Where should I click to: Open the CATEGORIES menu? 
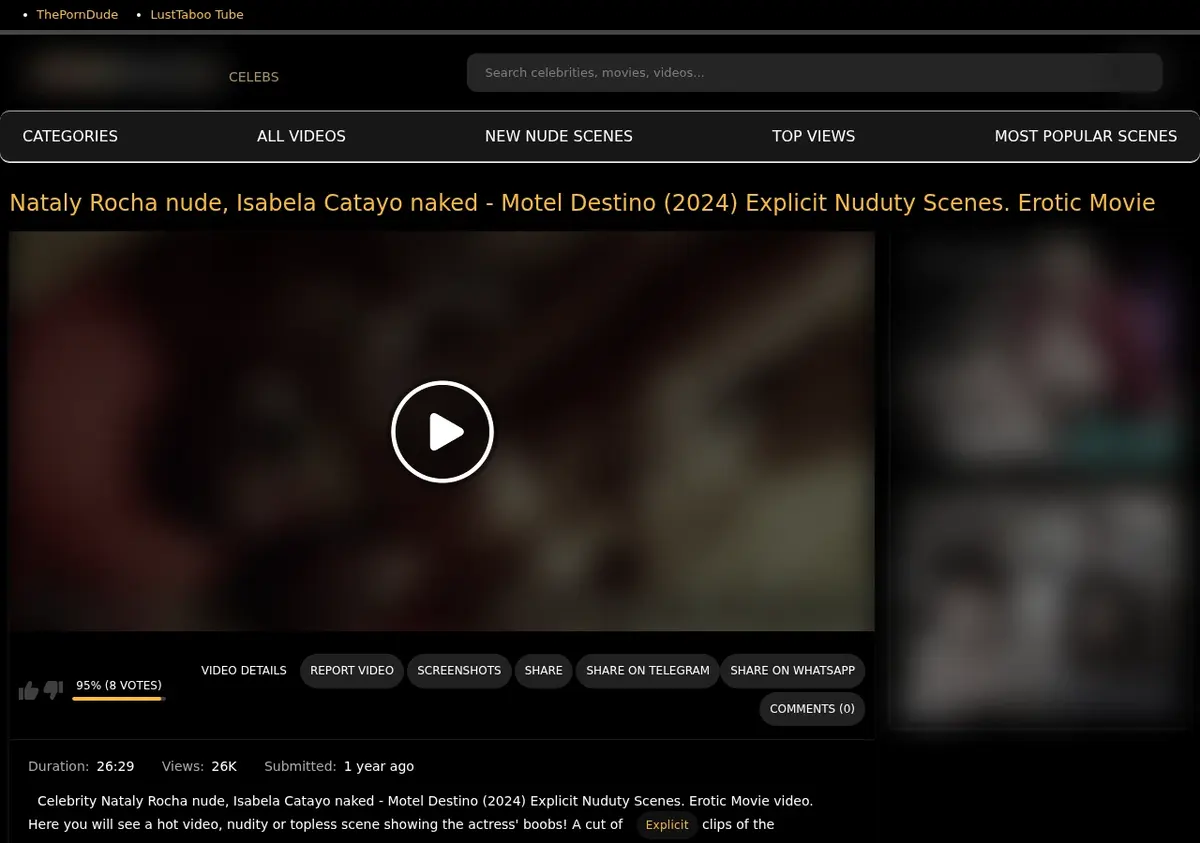(x=70, y=136)
